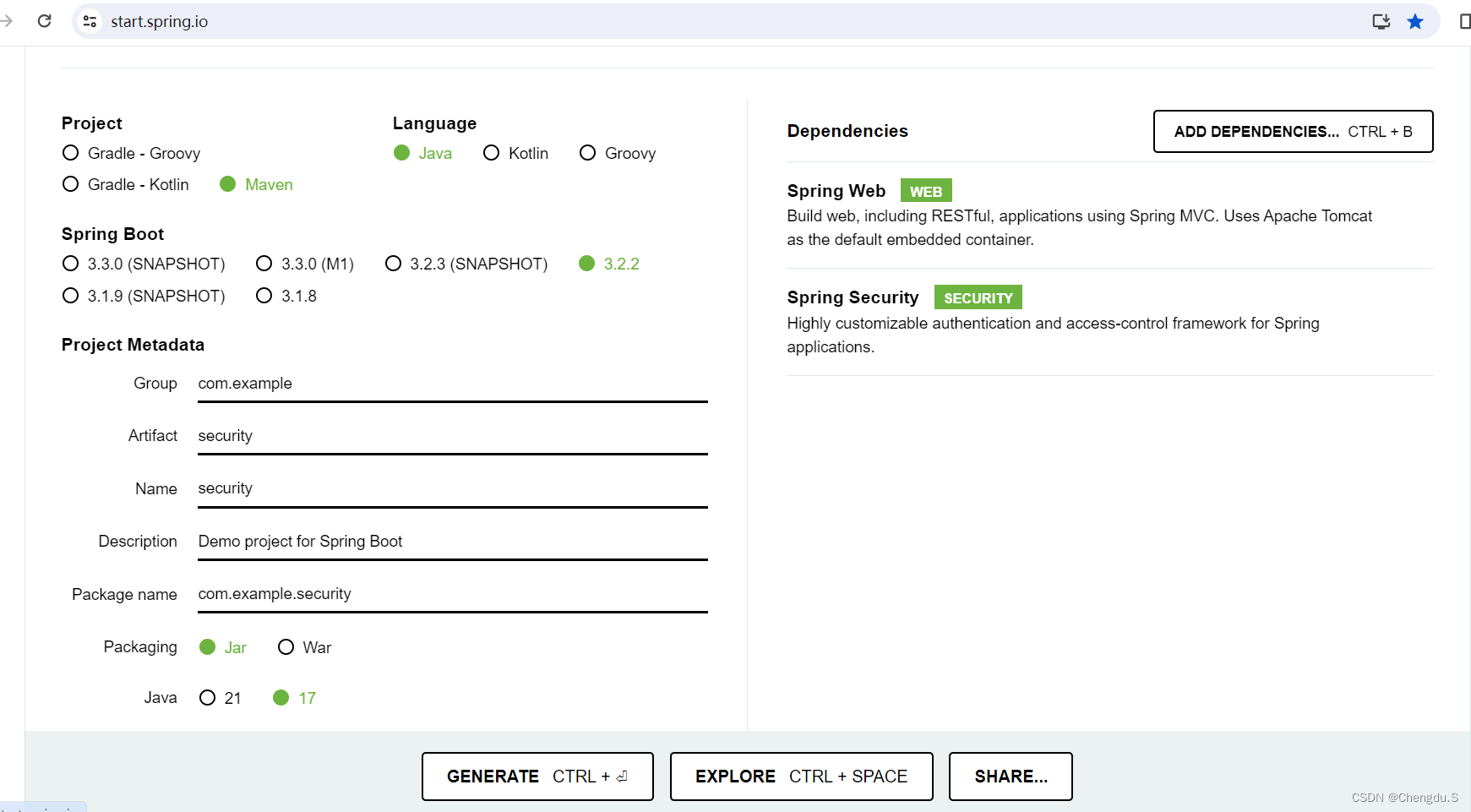Select Maven project type

(256, 184)
